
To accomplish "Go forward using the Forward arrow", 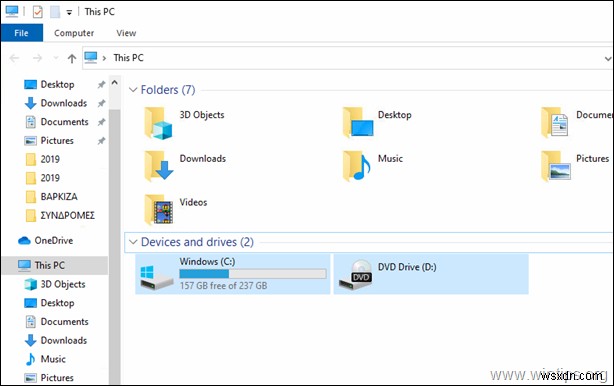I will pyautogui.click(x=37, y=58).
